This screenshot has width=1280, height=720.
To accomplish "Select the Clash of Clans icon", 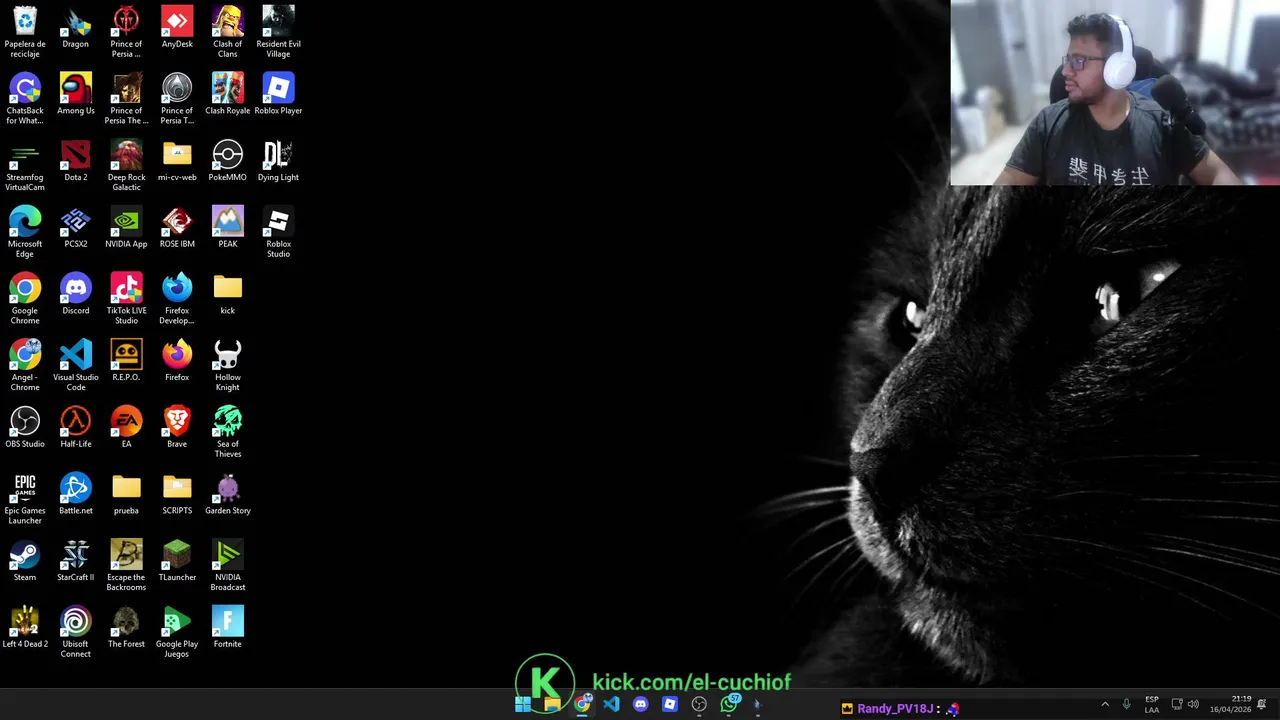I will coord(228,31).
